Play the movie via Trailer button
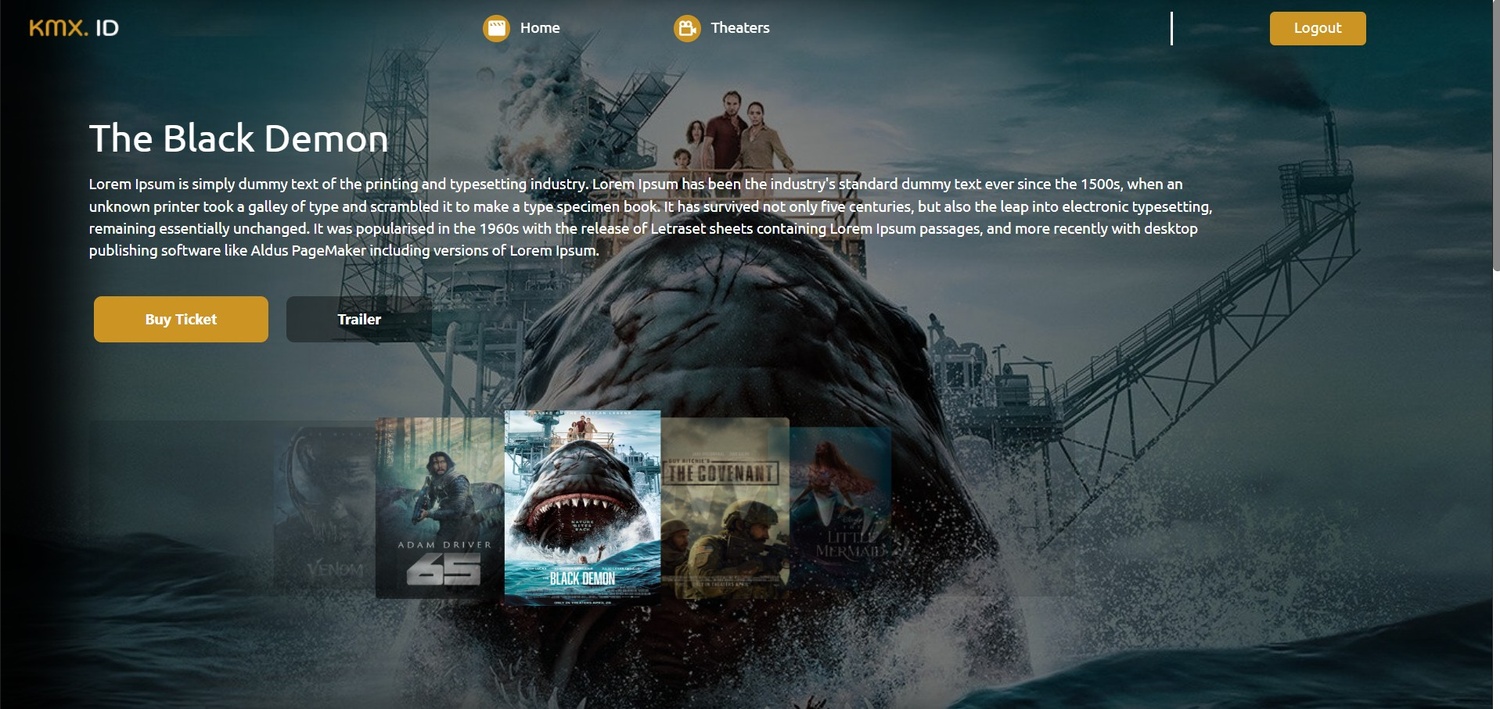The height and width of the screenshot is (709, 1500). click(359, 319)
